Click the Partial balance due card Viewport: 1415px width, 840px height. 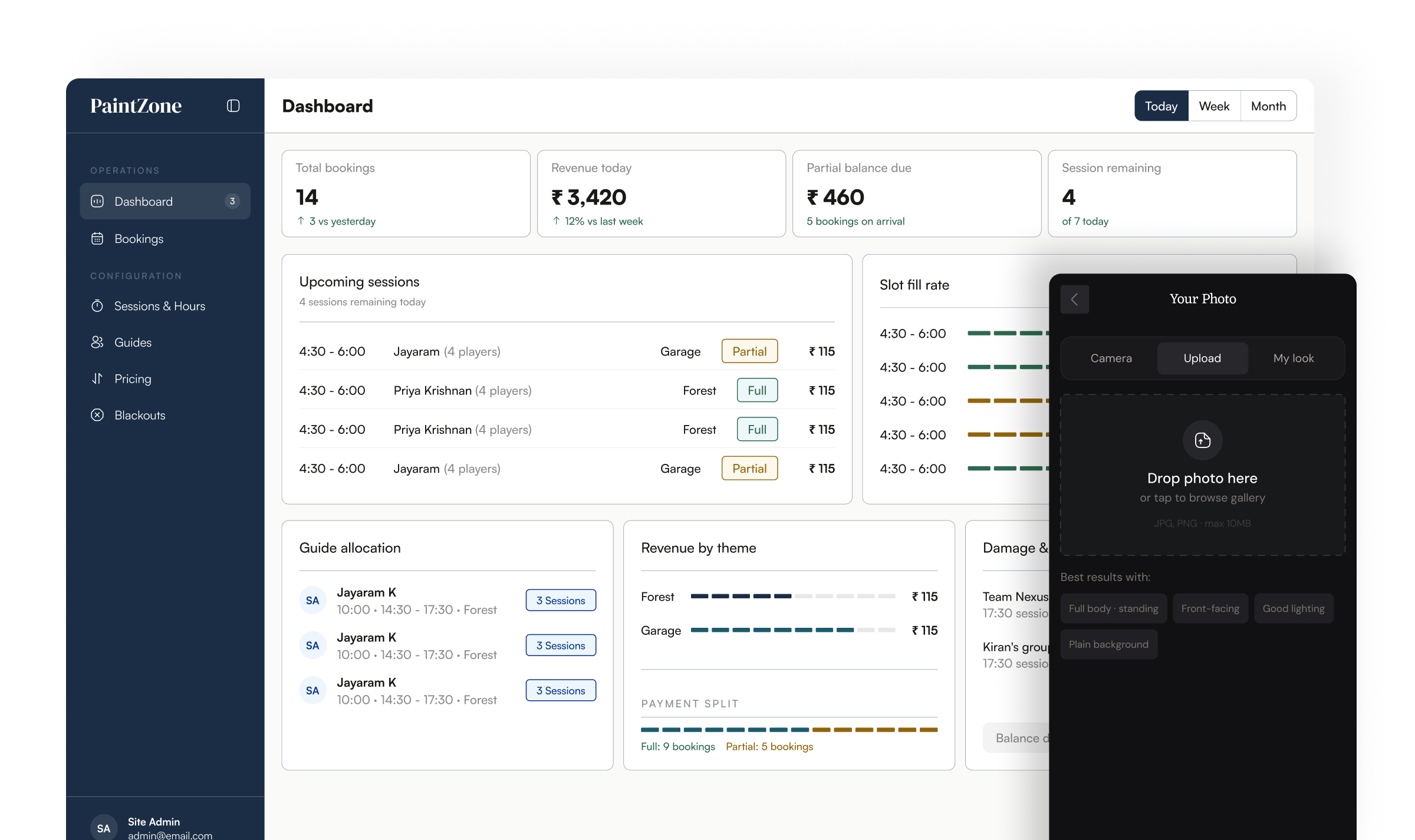pyautogui.click(x=917, y=193)
